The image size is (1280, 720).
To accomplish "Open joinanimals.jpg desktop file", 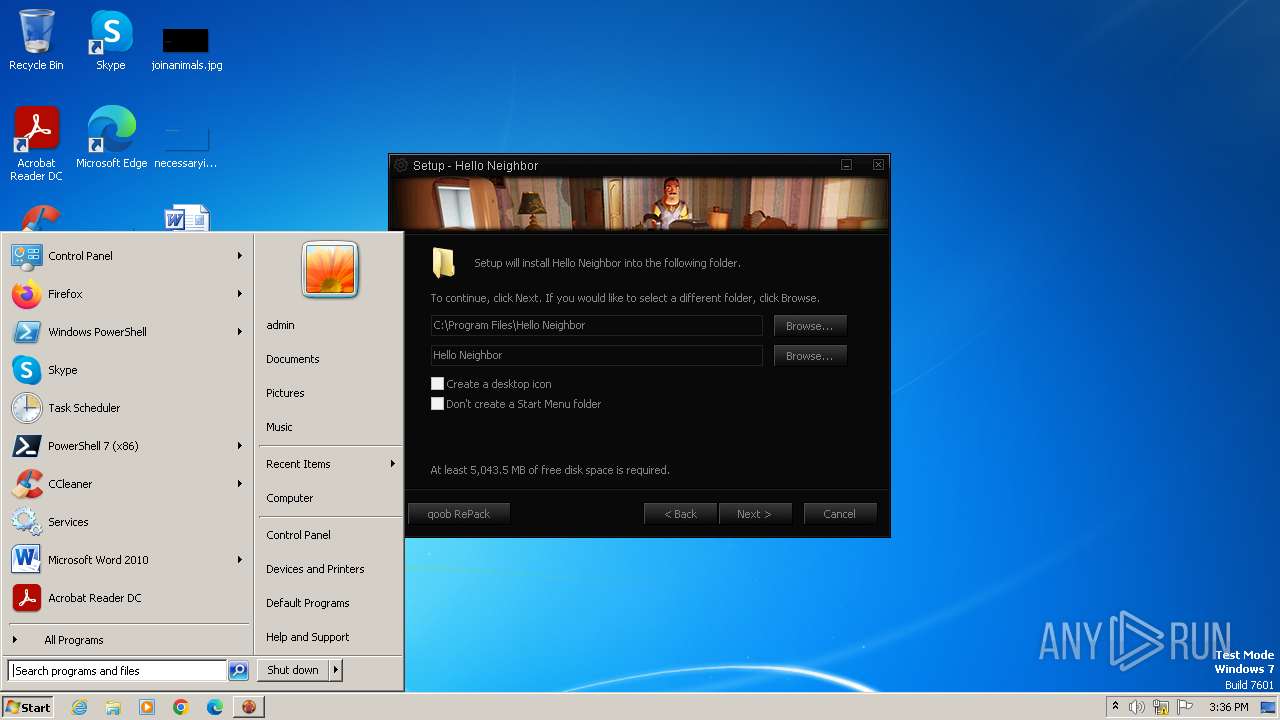I will pos(186,48).
